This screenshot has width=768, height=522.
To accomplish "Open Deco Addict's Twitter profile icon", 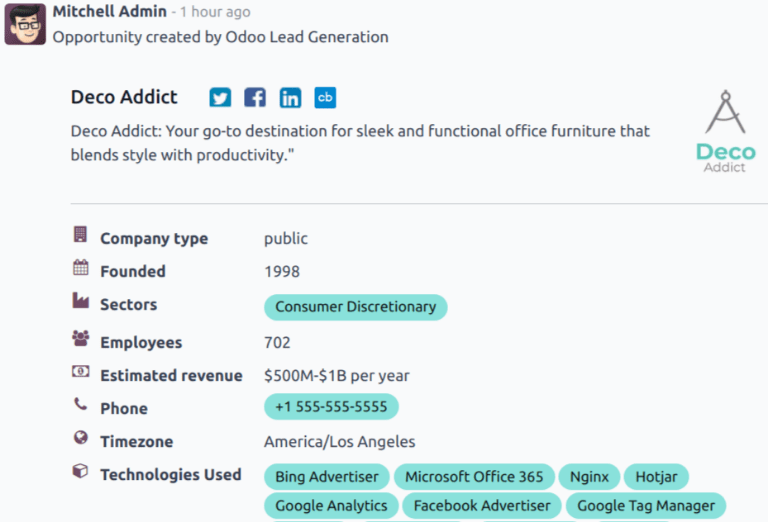I will click(220, 98).
